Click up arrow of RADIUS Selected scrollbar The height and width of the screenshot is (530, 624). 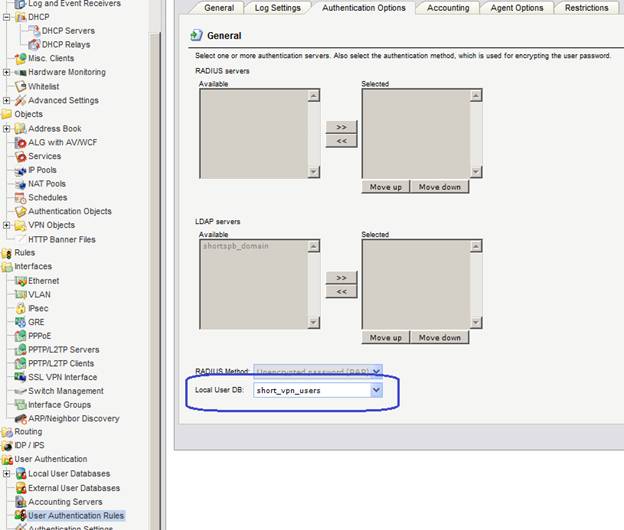pos(476,96)
